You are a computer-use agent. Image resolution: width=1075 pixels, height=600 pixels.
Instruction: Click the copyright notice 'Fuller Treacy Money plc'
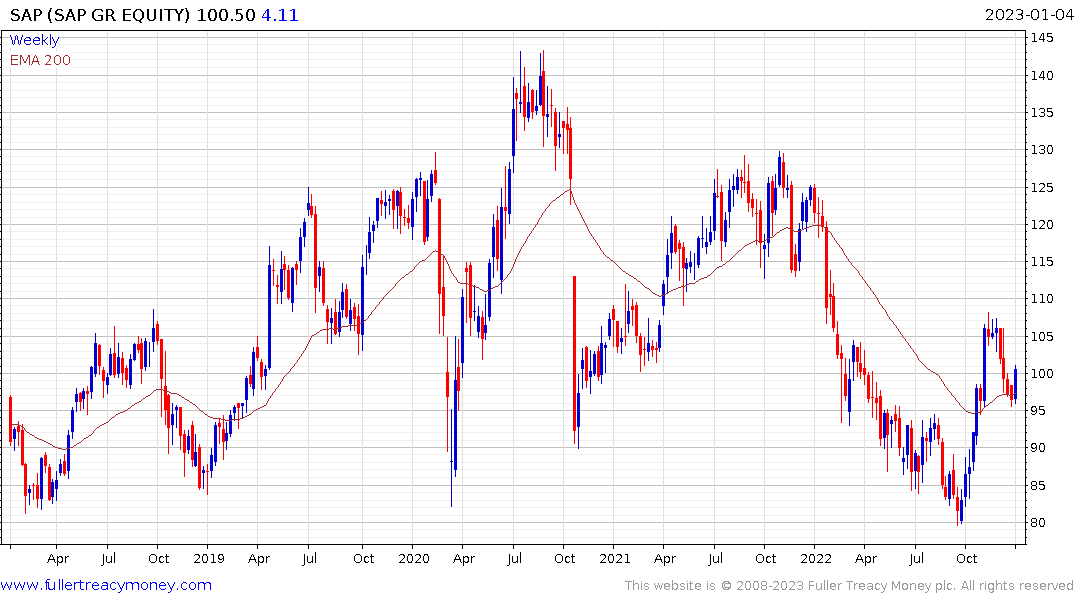[x=882, y=586]
